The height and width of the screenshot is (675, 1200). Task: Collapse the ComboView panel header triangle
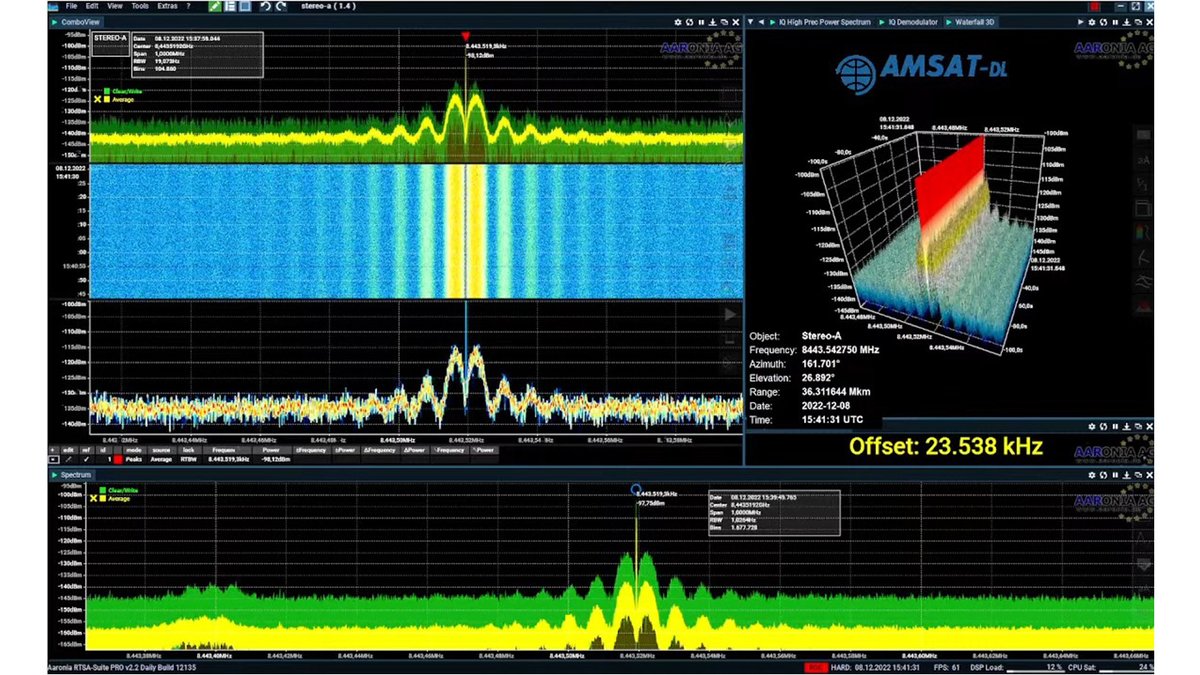[x=56, y=22]
